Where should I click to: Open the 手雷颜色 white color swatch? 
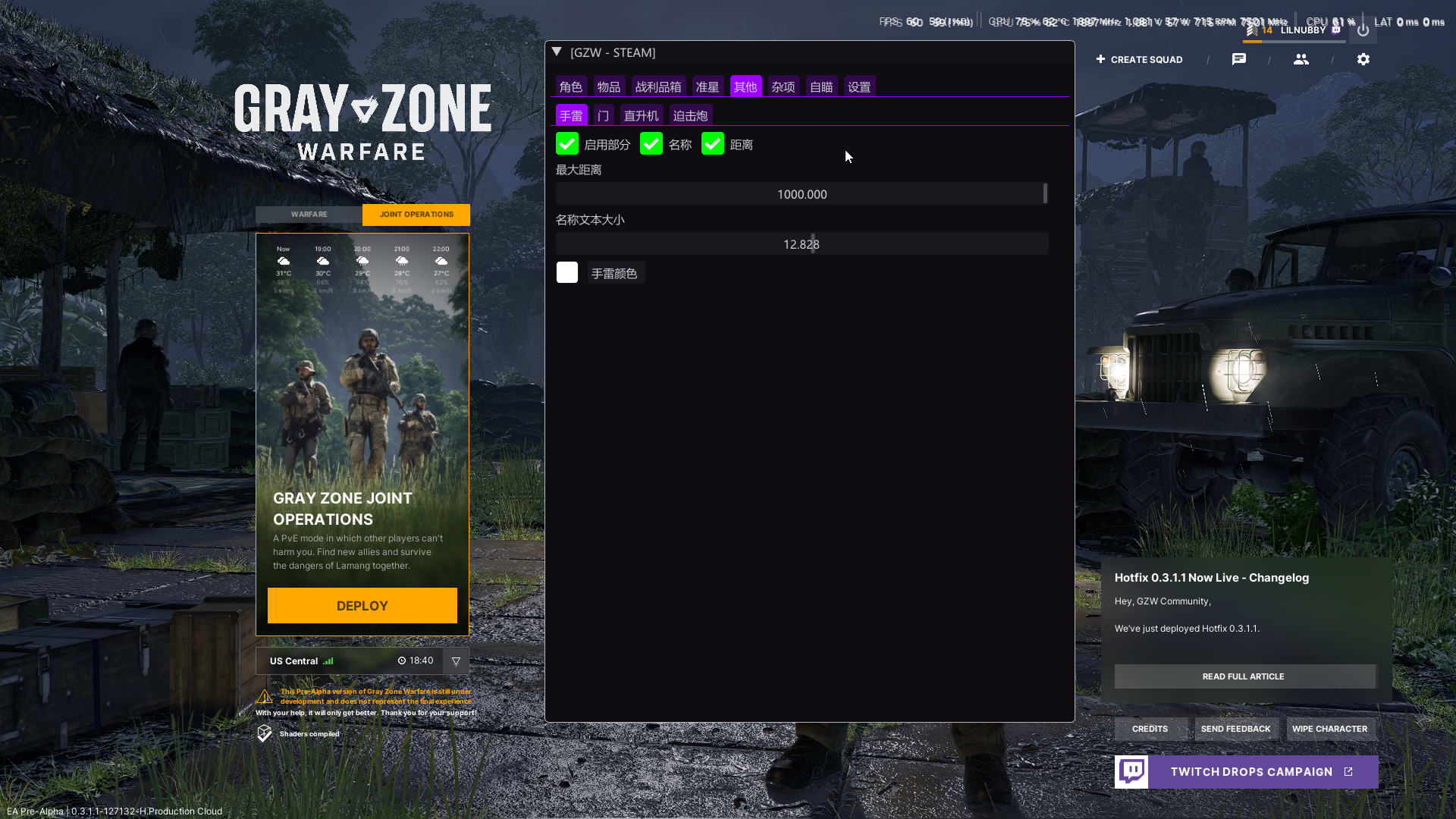(567, 273)
